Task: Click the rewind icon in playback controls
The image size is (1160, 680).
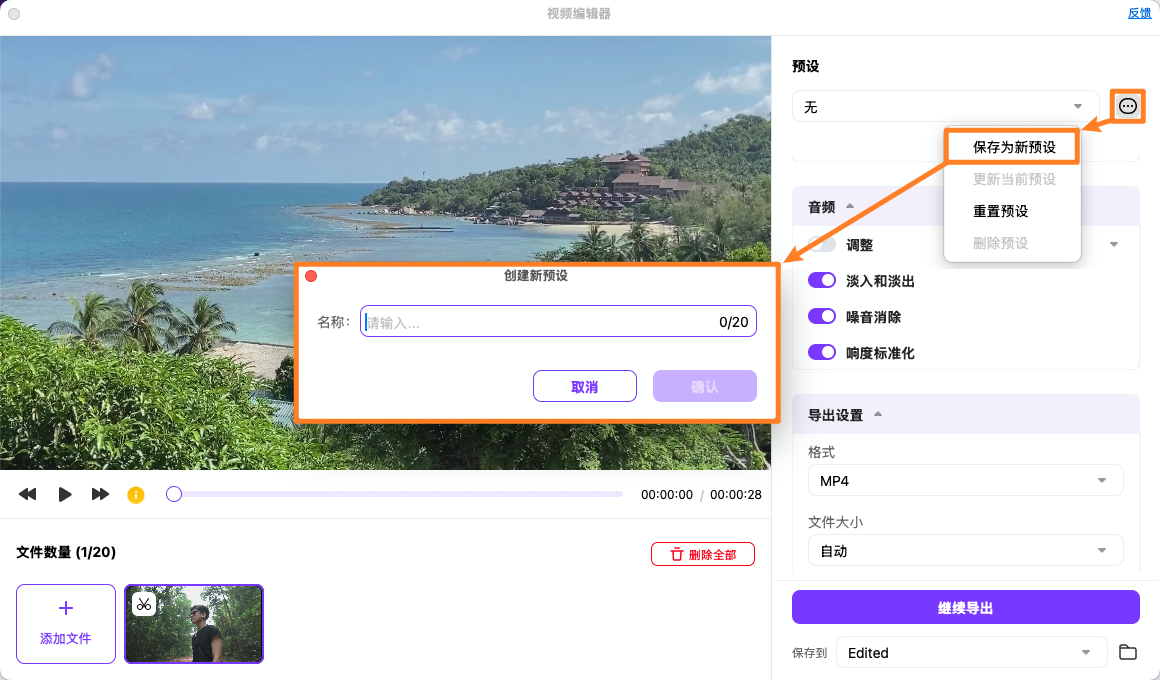Action: pyautogui.click(x=27, y=493)
